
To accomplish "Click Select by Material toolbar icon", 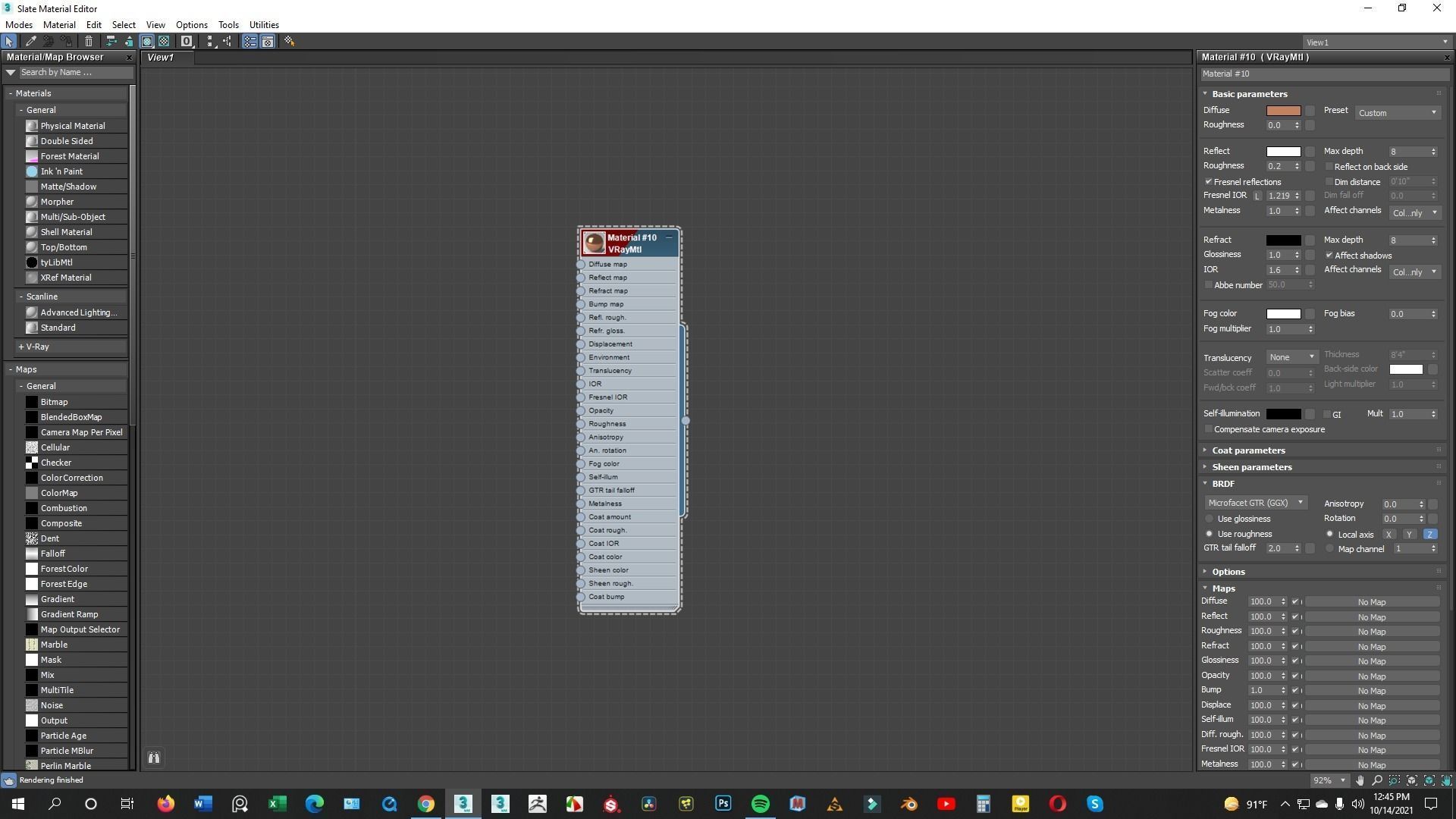I will coord(289,42).
